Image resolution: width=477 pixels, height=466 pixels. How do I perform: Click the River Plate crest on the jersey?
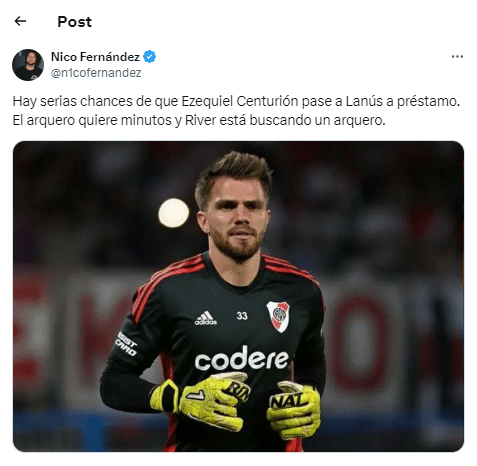pyautogui.click(x=278, y=316)
